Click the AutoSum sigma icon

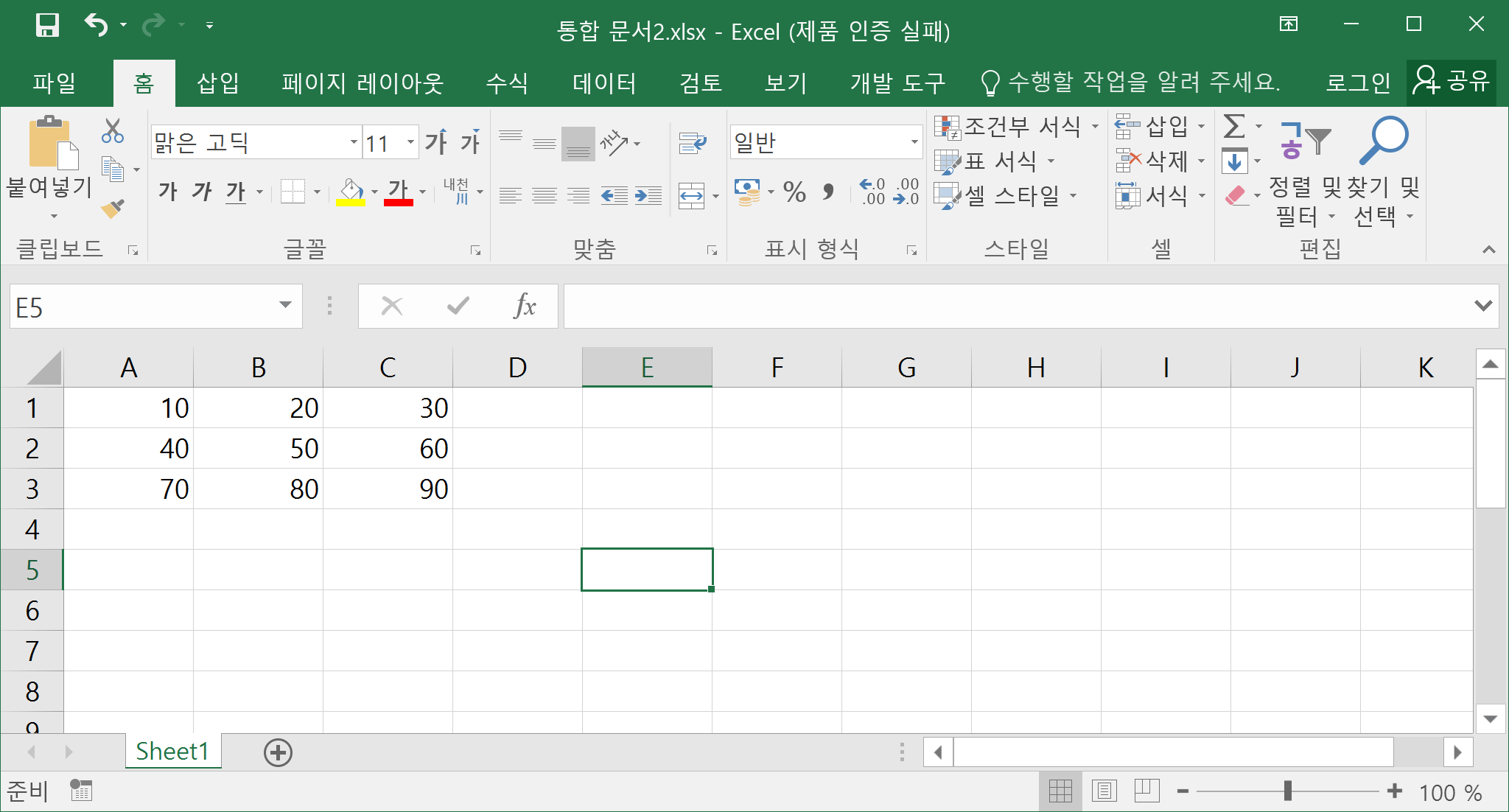tap(1234, 127)
